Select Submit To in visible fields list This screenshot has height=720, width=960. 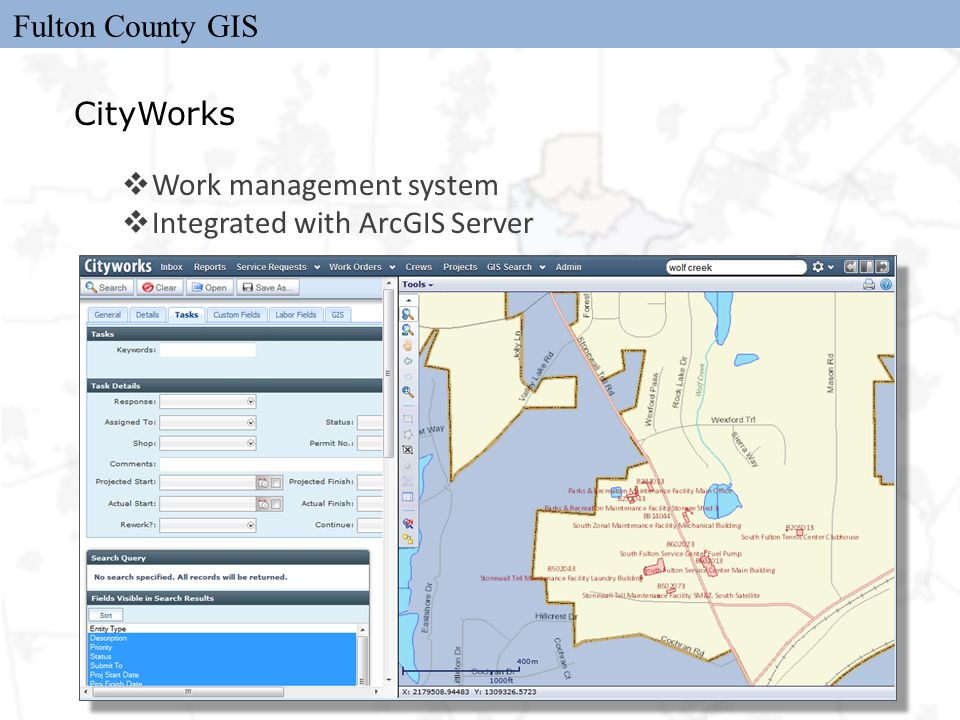[222, 666]
